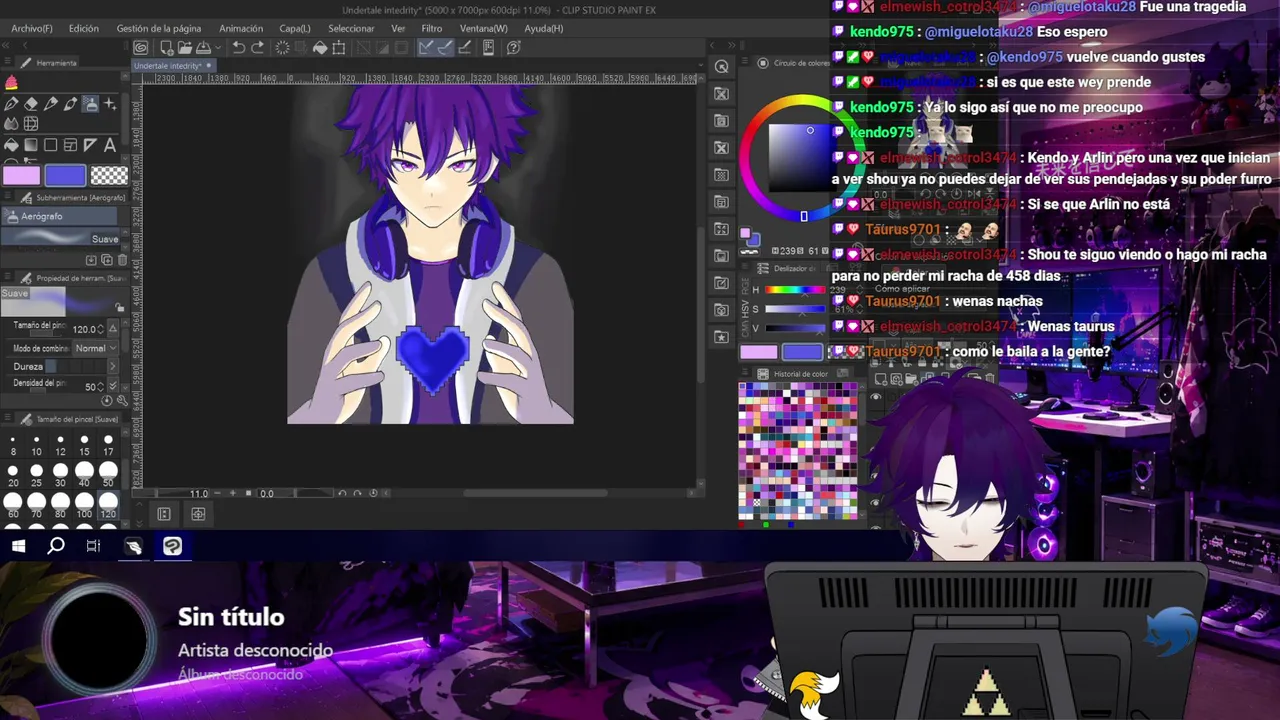This screenshot has height=720, width=1280.
Task: Open the Edición menu
Action: (x=84, y=29)
